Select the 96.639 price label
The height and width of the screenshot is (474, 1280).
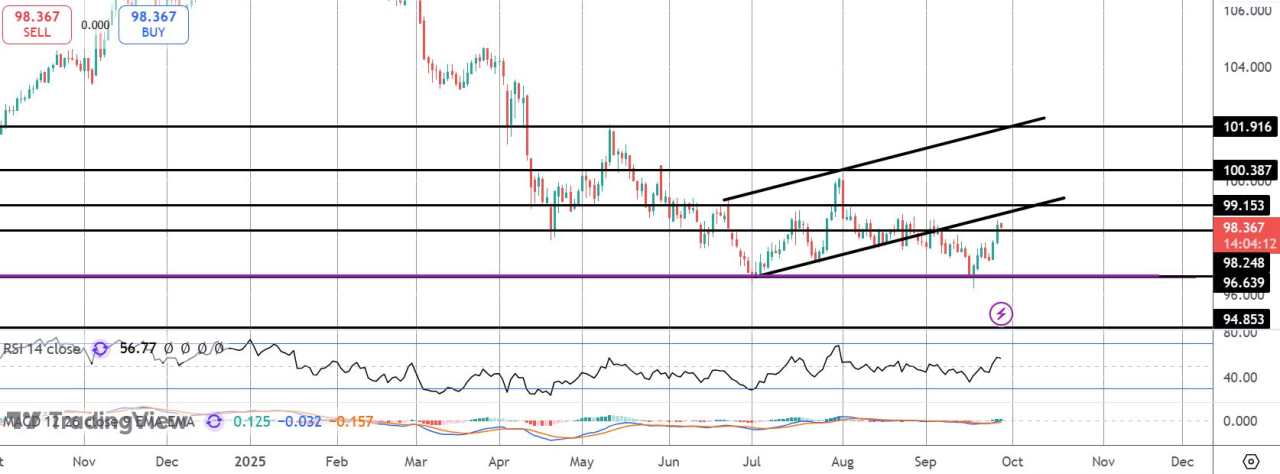1244,283
